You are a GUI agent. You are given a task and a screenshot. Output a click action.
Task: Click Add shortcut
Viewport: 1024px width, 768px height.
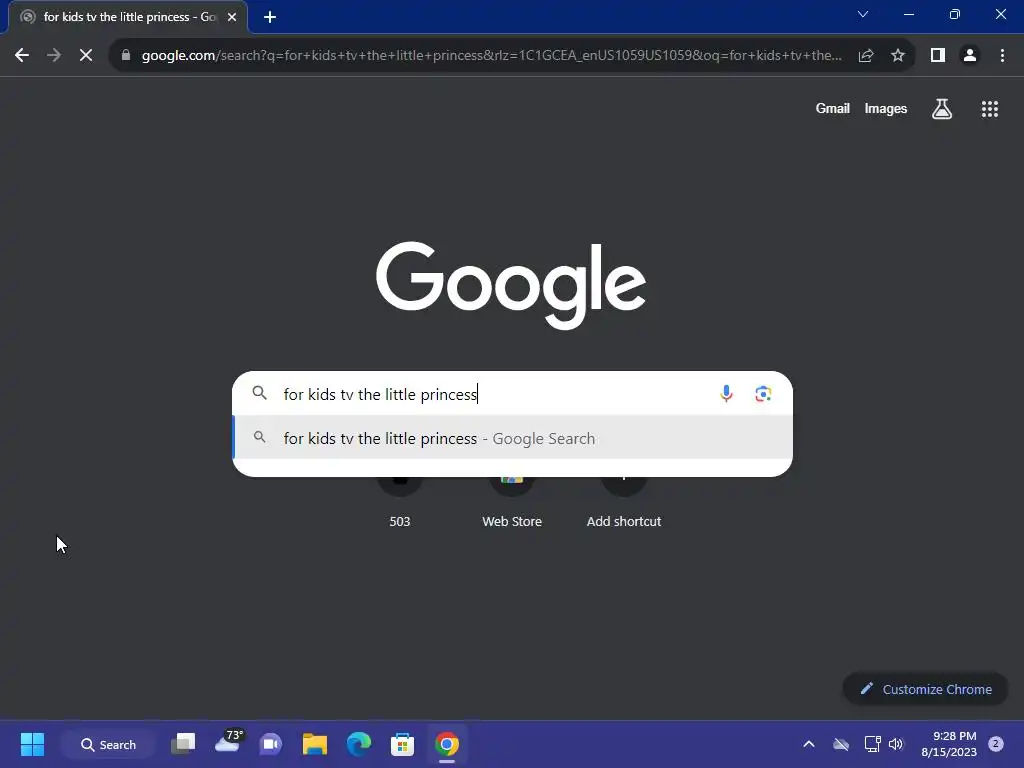(x=624, y=502)
